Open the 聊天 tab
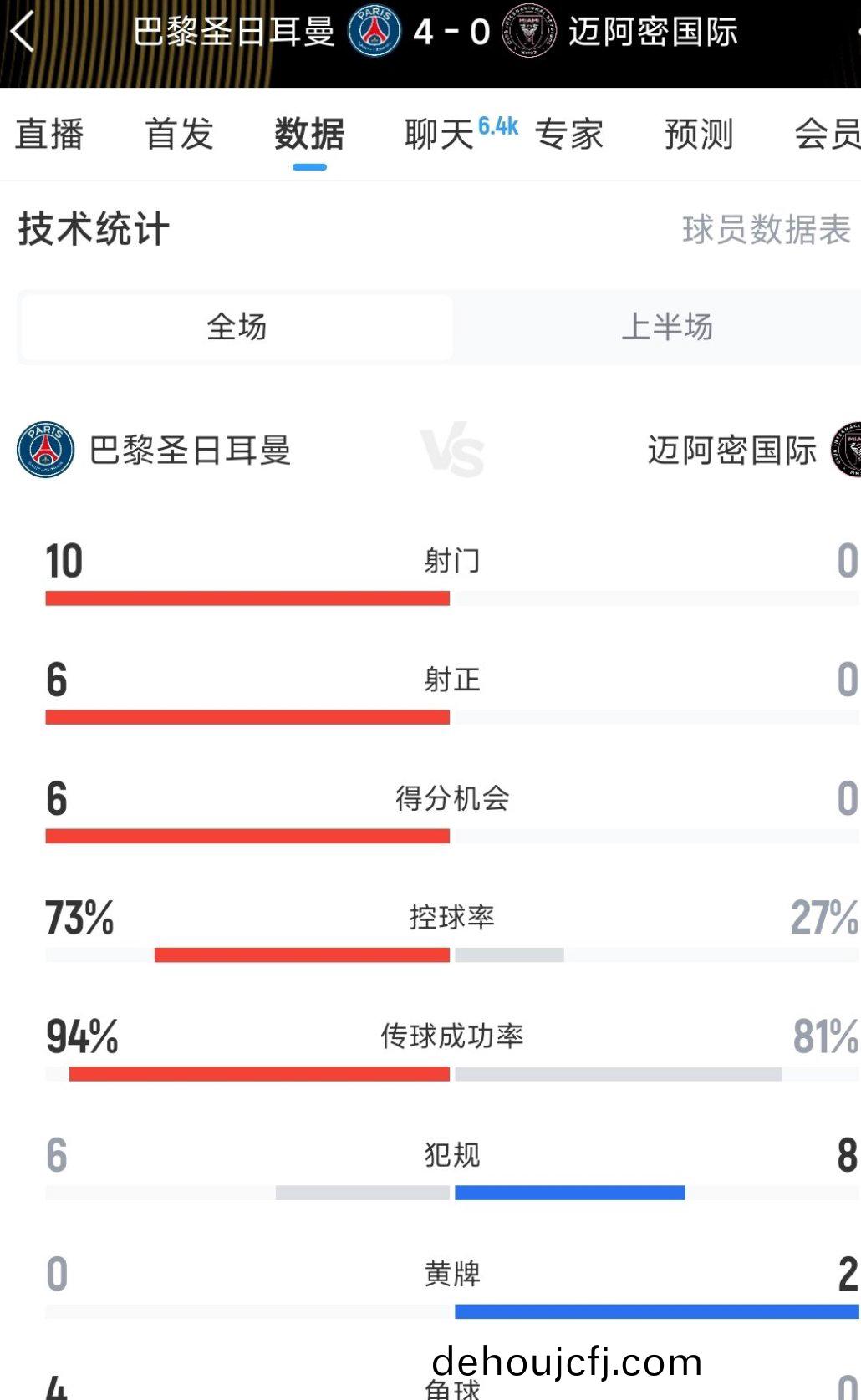 [x=441, y=135]
